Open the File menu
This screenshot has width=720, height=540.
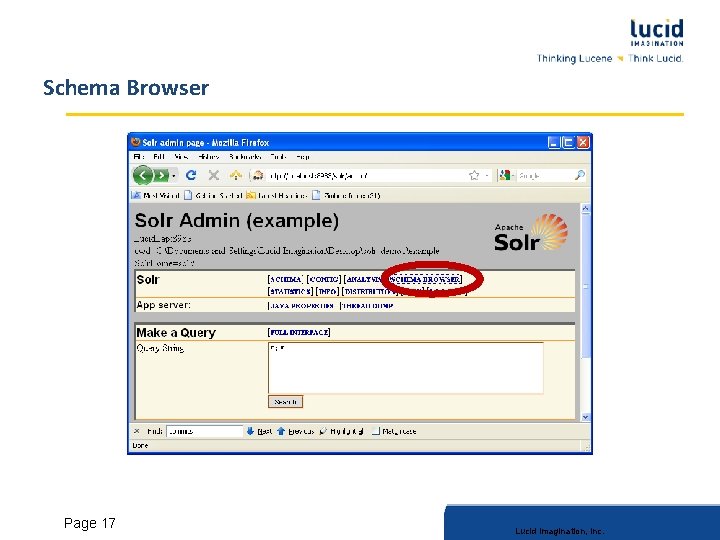coord(138,157)
